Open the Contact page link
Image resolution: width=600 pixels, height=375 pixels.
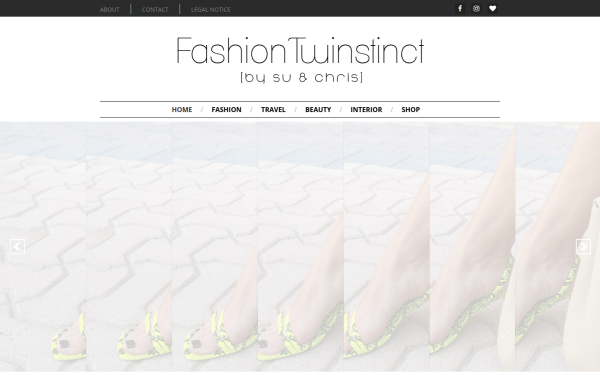(x=155, y=10)
